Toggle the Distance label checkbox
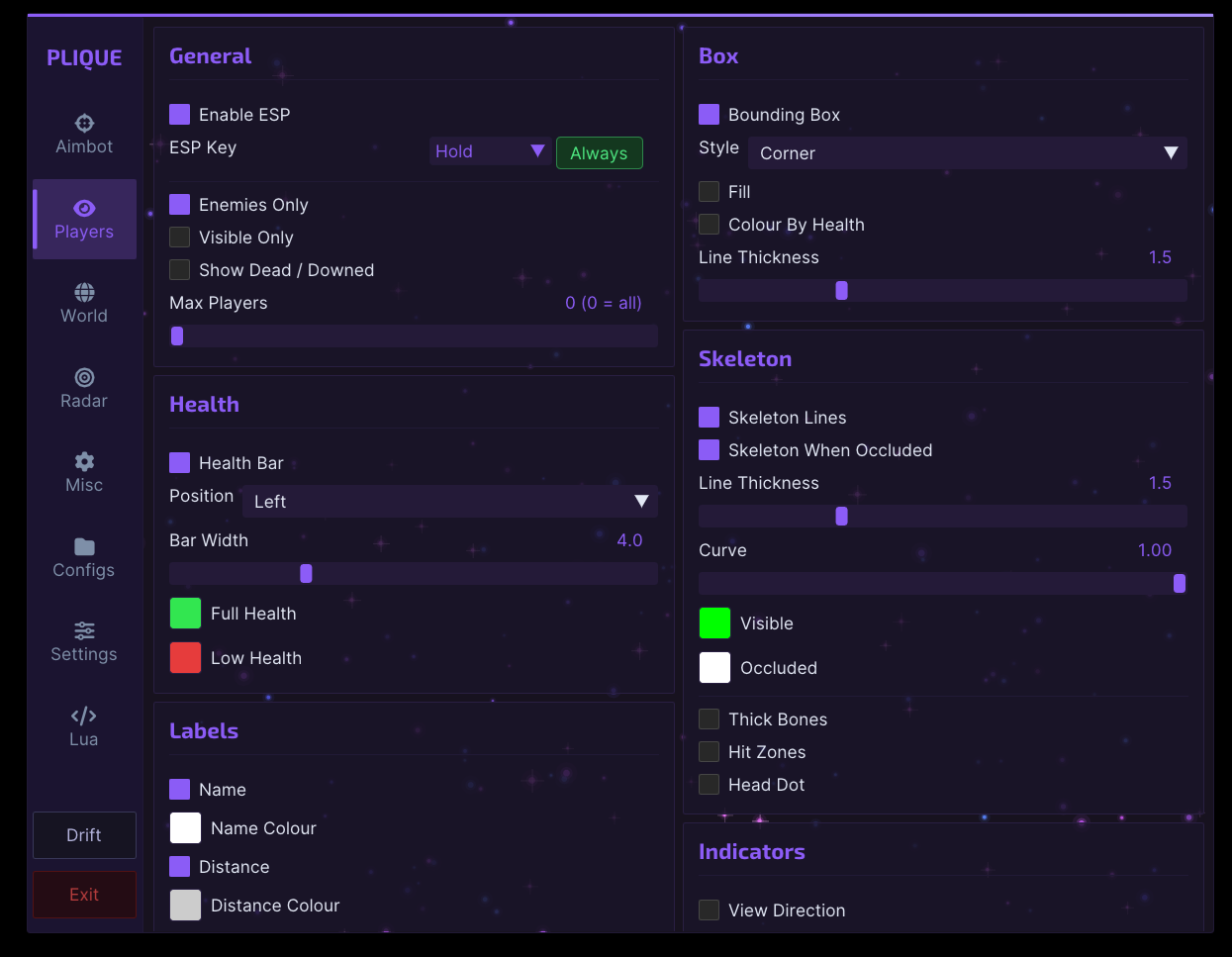 (x=179, y=866)
